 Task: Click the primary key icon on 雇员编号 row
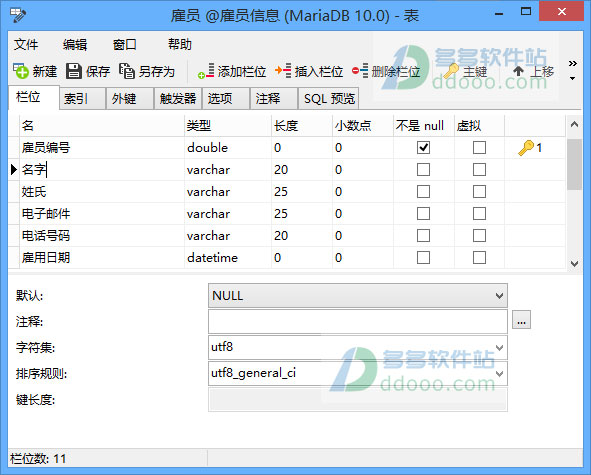click(526, 148)
